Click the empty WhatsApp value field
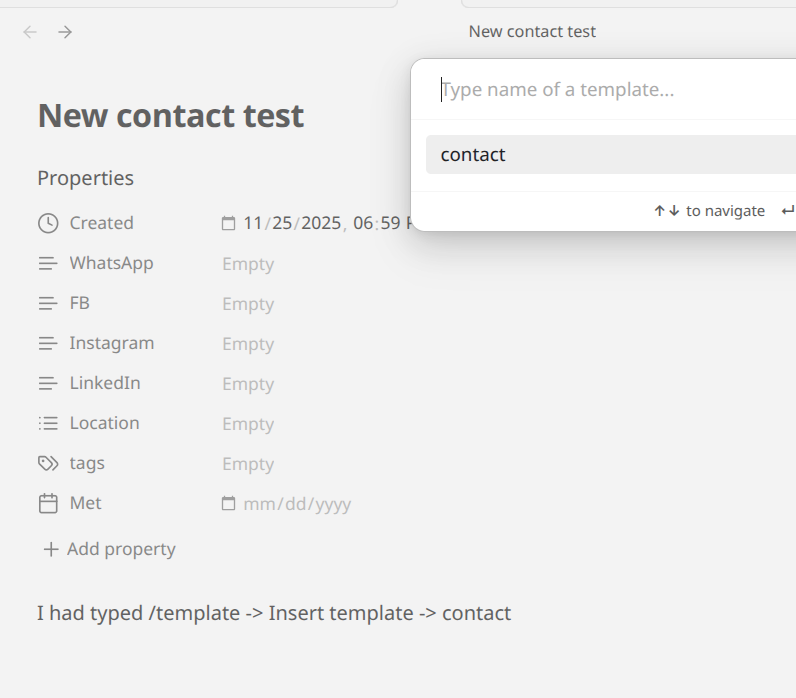 tap(248, 264)
